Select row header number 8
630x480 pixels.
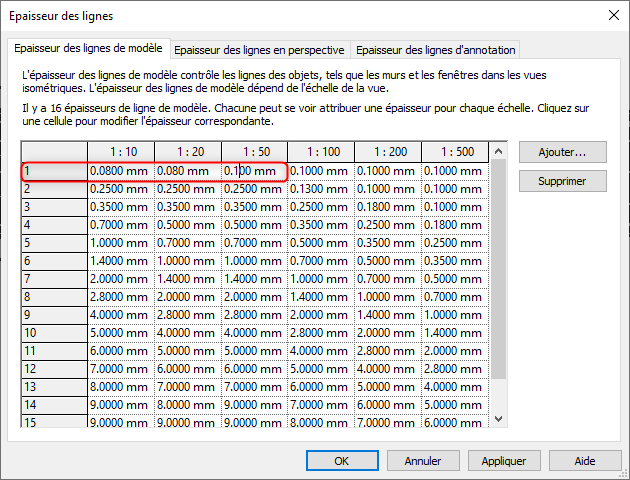coord(54,297)
